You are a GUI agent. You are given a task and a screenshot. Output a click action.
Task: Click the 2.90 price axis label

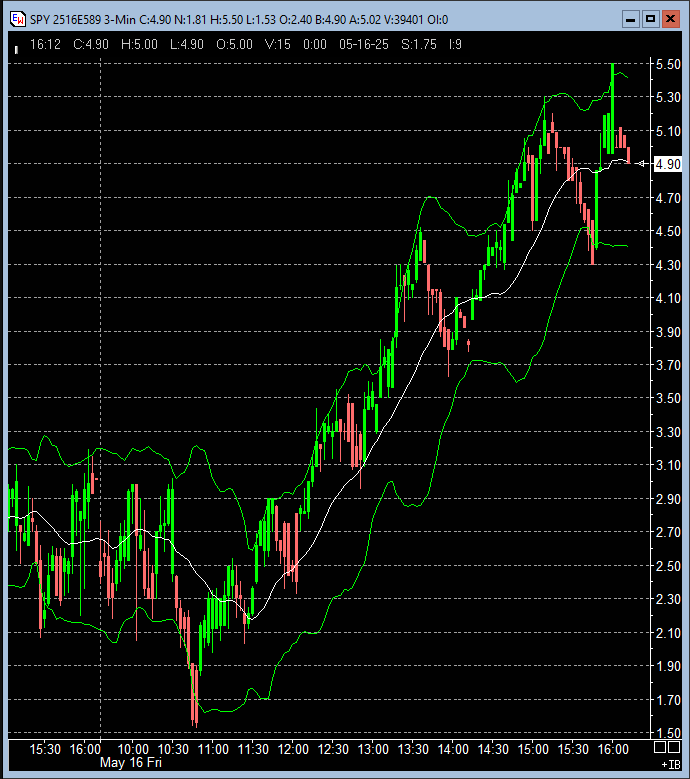coord(668,499)
